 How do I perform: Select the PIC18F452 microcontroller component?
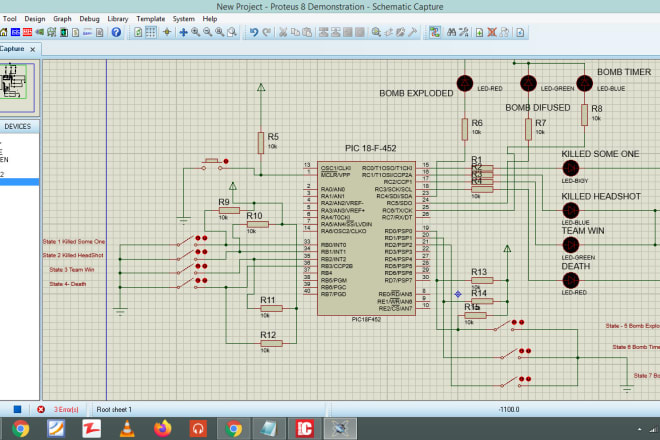click(366, 238)
